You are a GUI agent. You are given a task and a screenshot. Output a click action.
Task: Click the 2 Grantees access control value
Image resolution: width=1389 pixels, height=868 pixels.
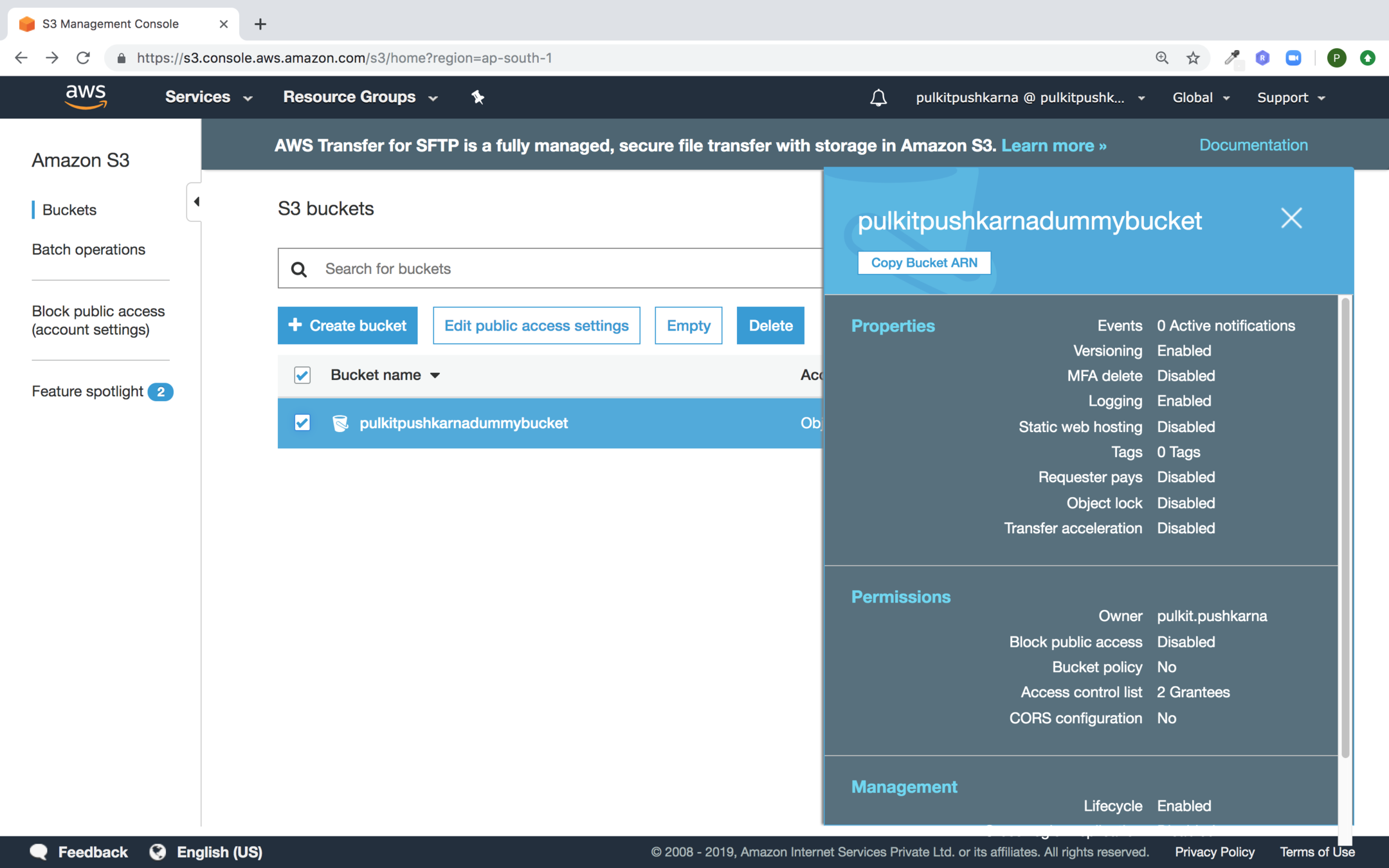tap(1194, 692)
